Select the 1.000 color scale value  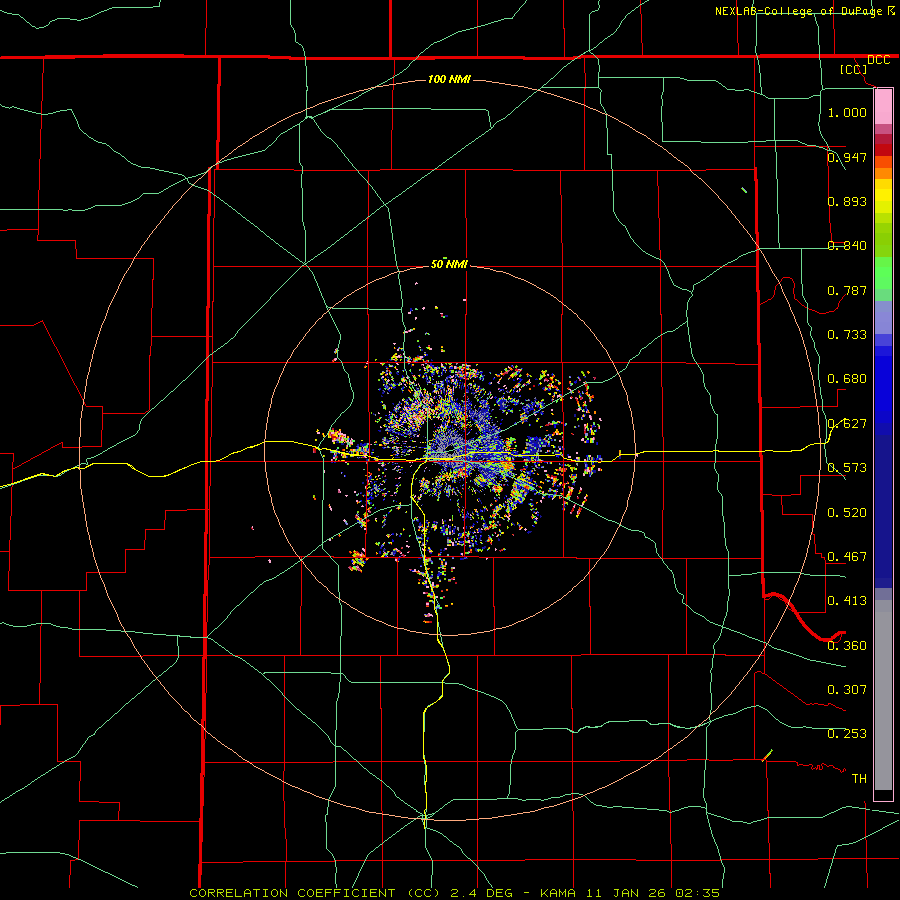(x=847, y=112)
